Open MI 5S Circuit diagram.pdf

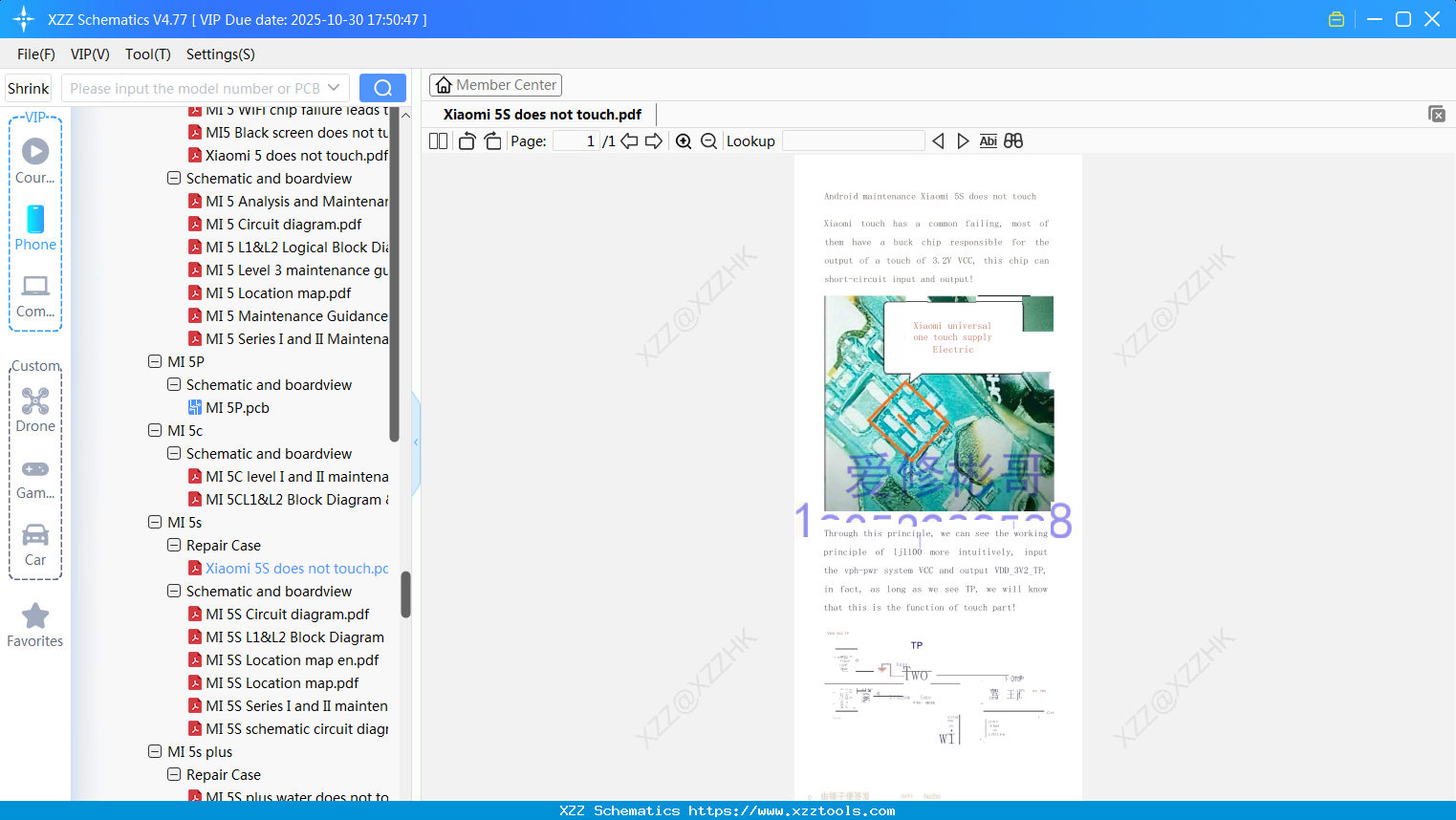pos(287,615)
